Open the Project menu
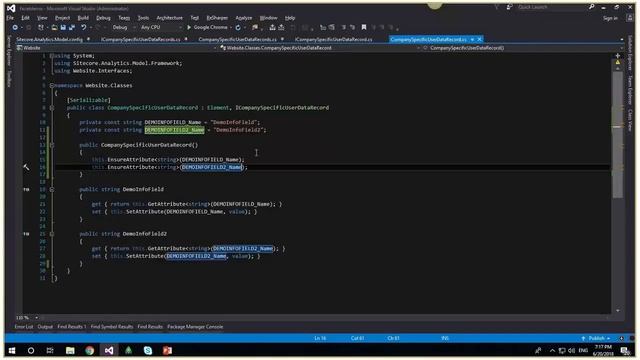The image size is (640, 360). click(x=62, y=18)
